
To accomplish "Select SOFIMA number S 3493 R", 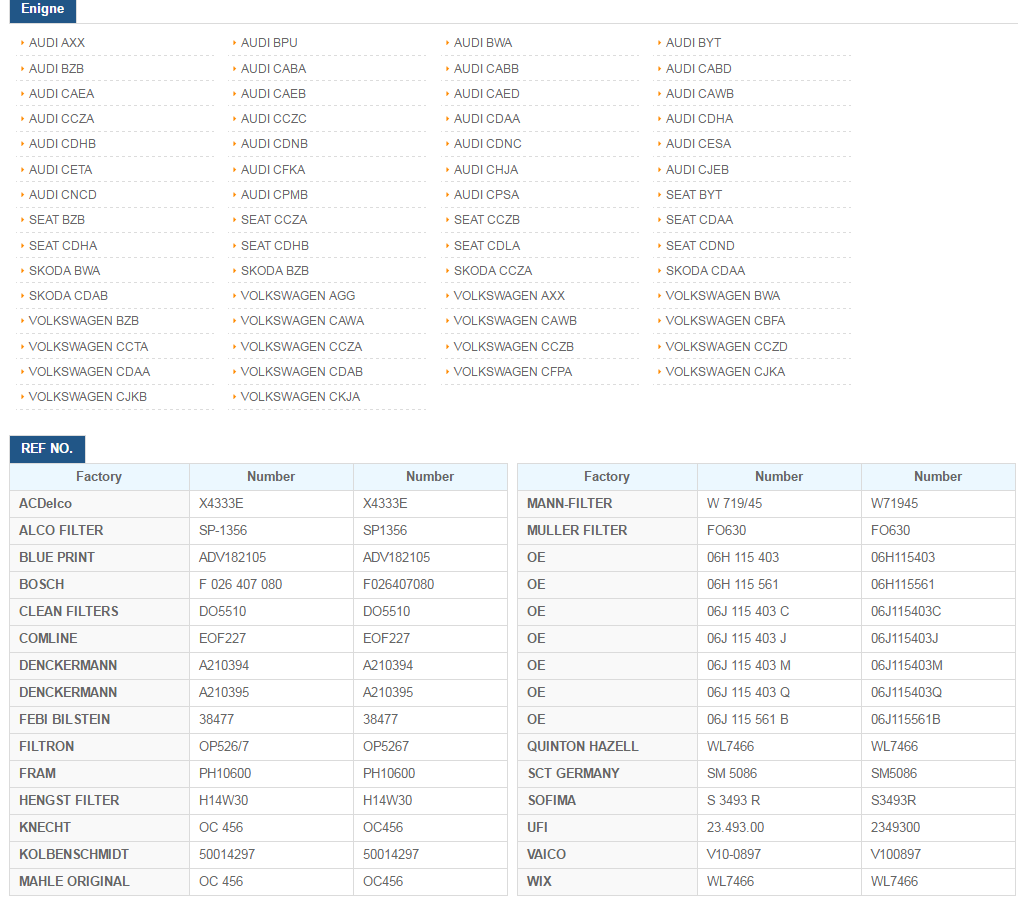I will point(733,800).
